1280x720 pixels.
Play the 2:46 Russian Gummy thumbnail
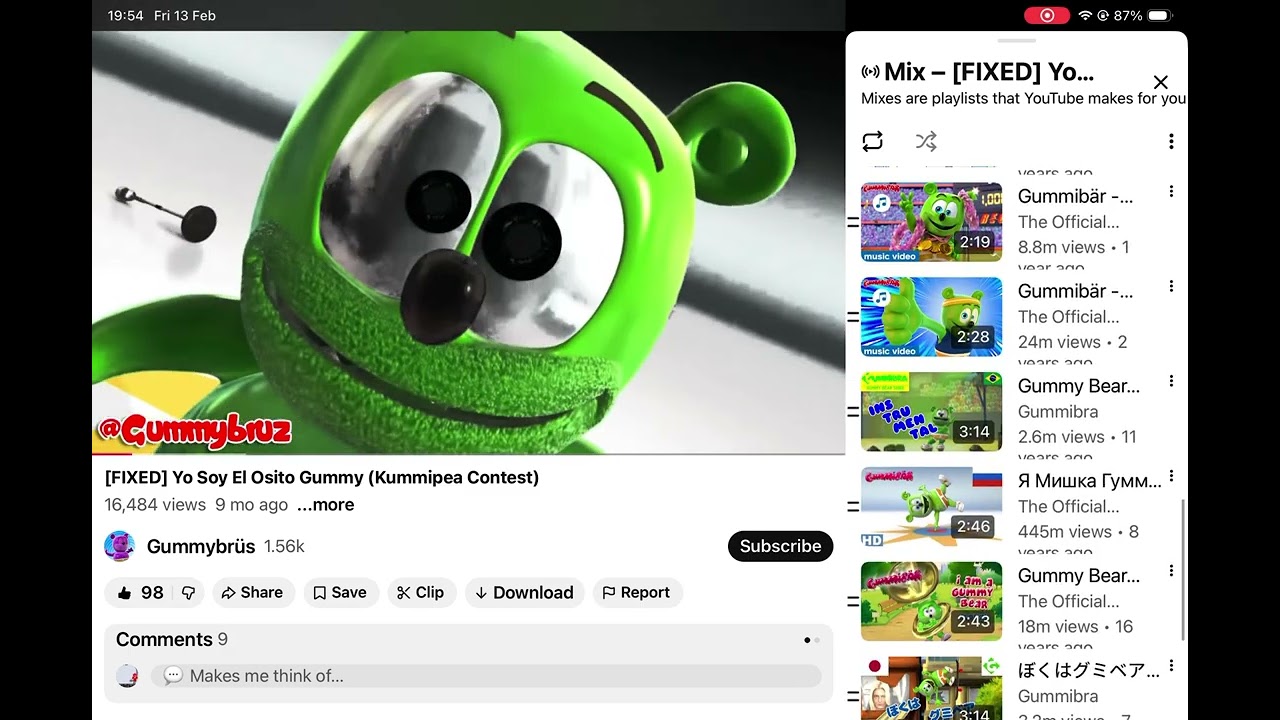(931, 507)
